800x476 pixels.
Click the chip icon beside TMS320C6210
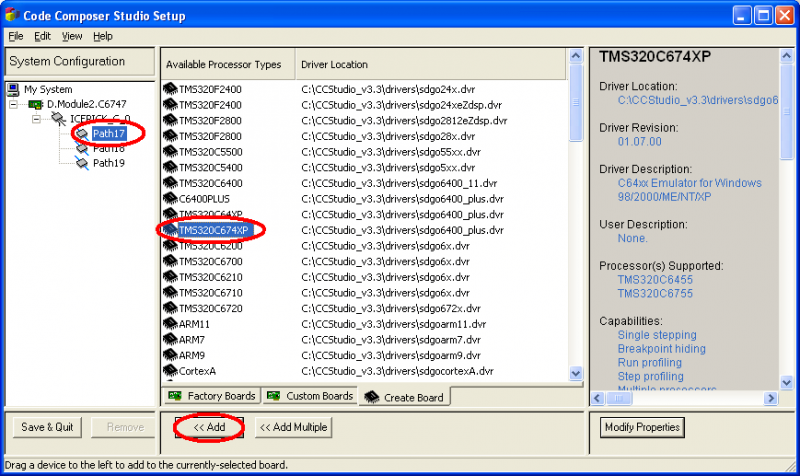170,277
